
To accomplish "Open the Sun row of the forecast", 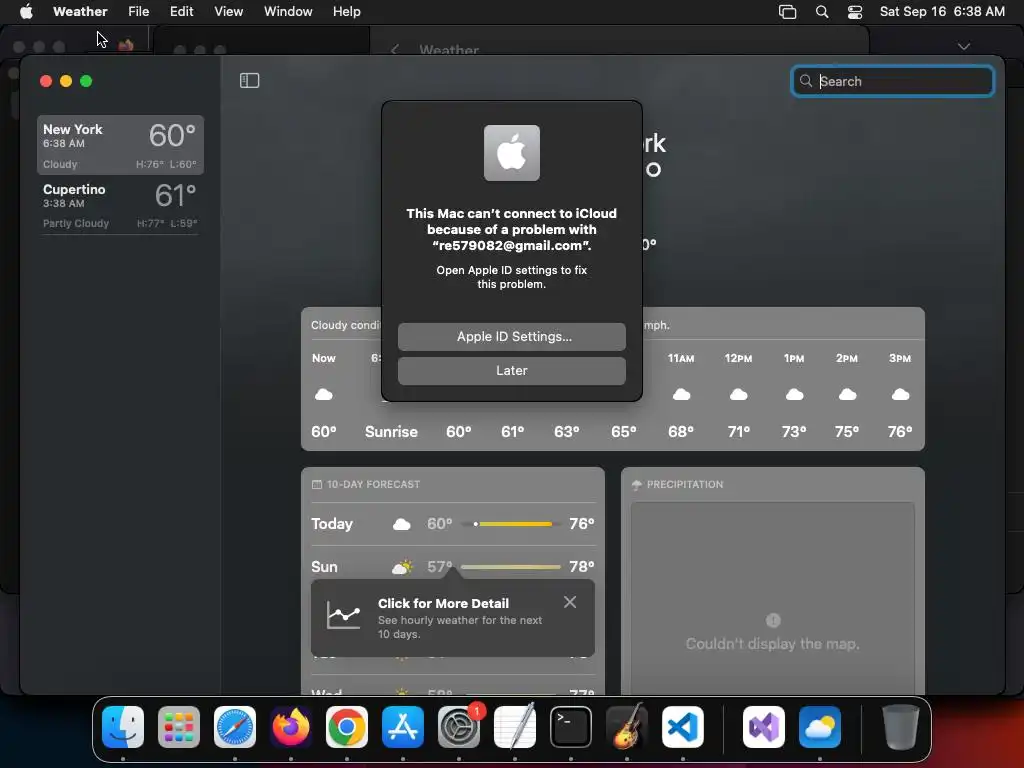I will pyautogui.click(x=453, y=566).
